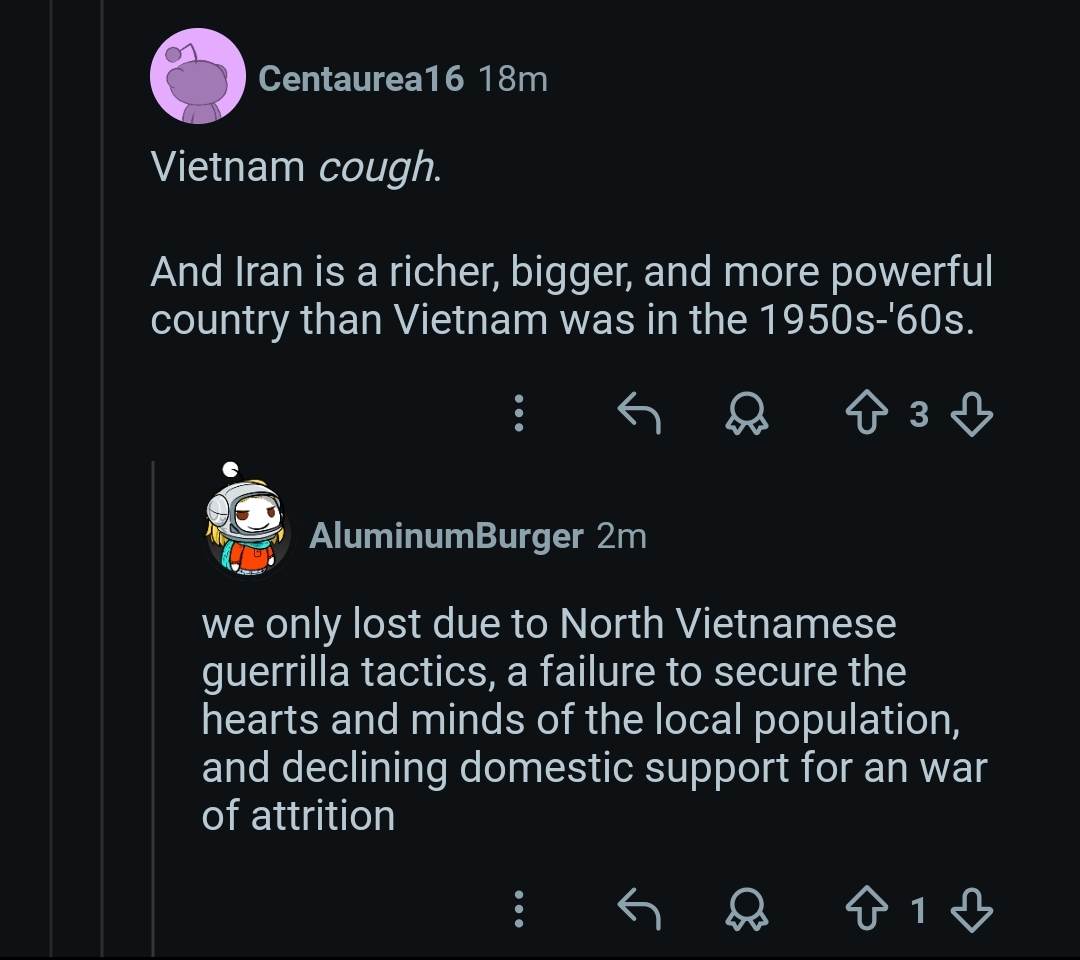1080x960 pixels.
Task: Downvote AluminumBurger's comment
Action: click(970, 909)
